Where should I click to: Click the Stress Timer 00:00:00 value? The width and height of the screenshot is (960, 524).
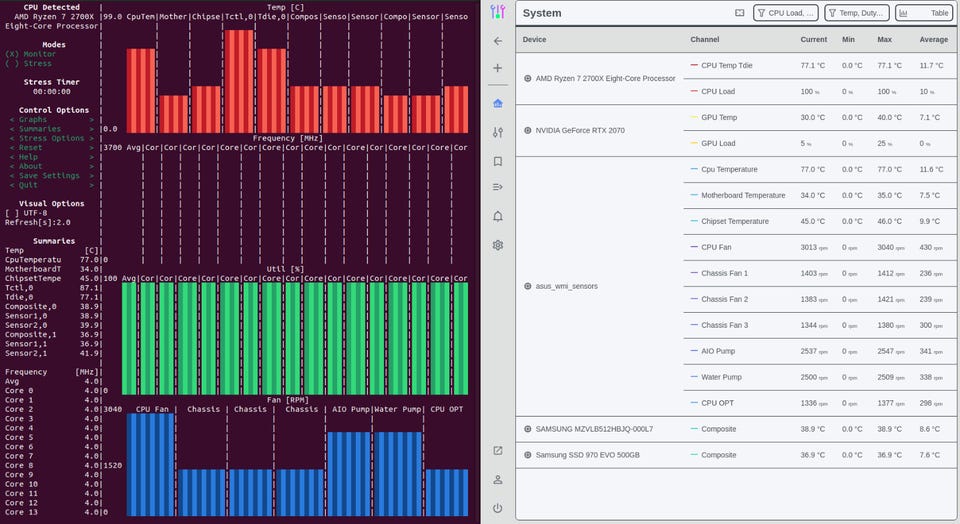51,92
